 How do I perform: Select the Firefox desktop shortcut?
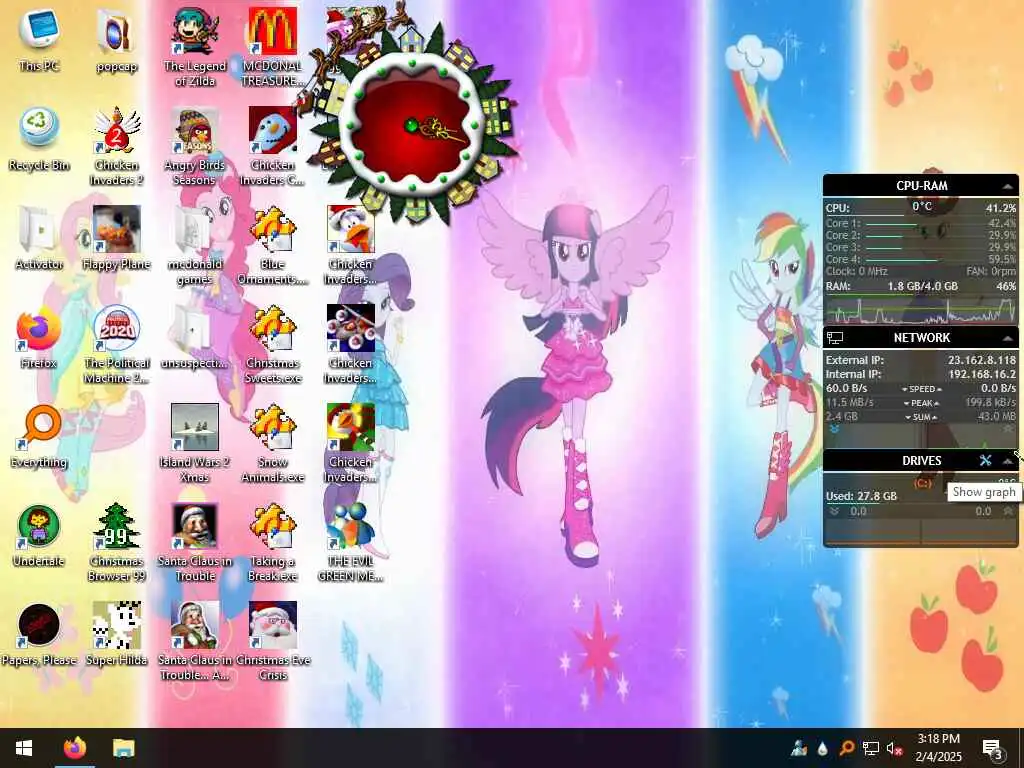[x=39, y=337]
